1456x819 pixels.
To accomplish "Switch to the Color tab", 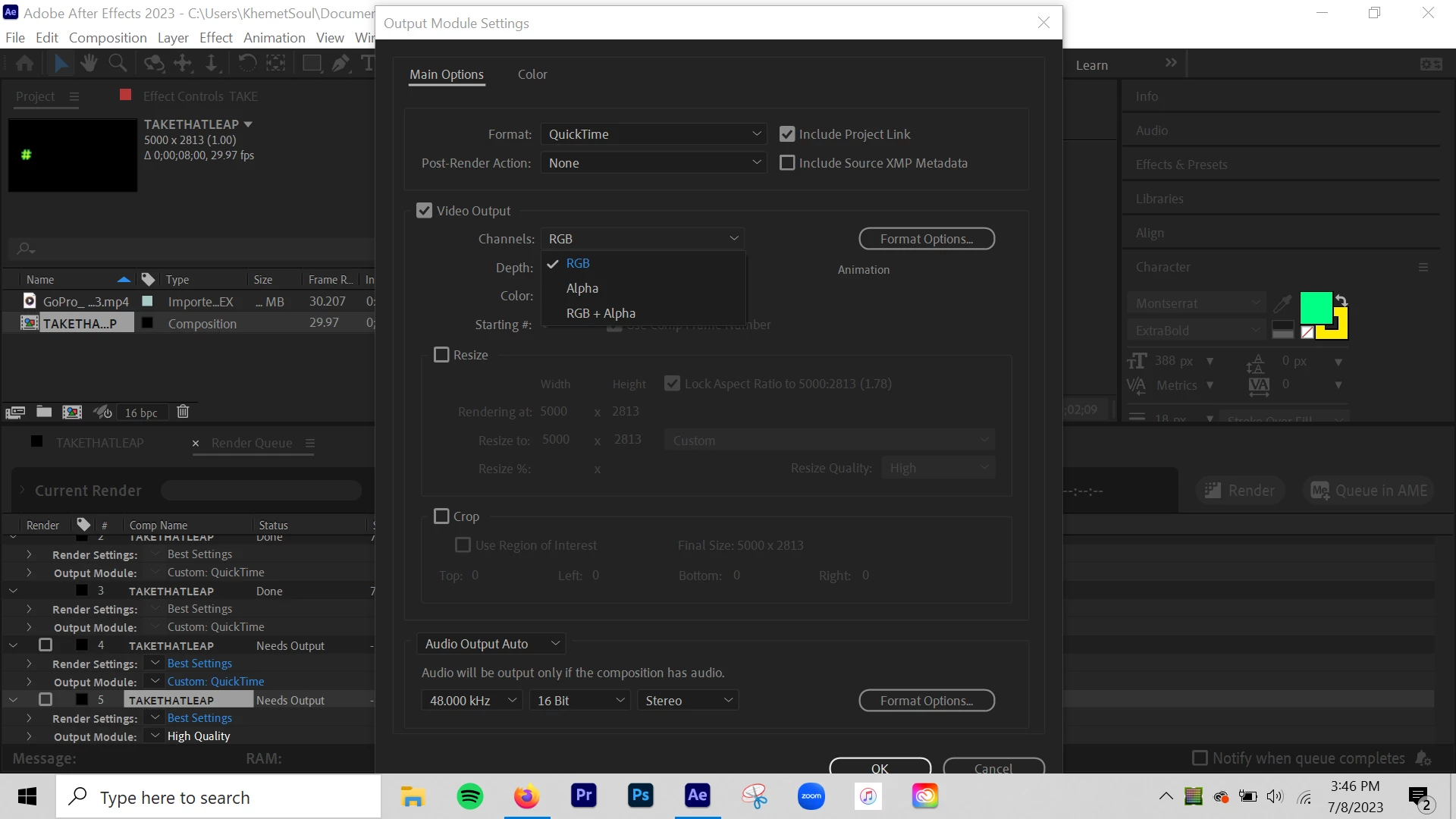I will point(532,74).
